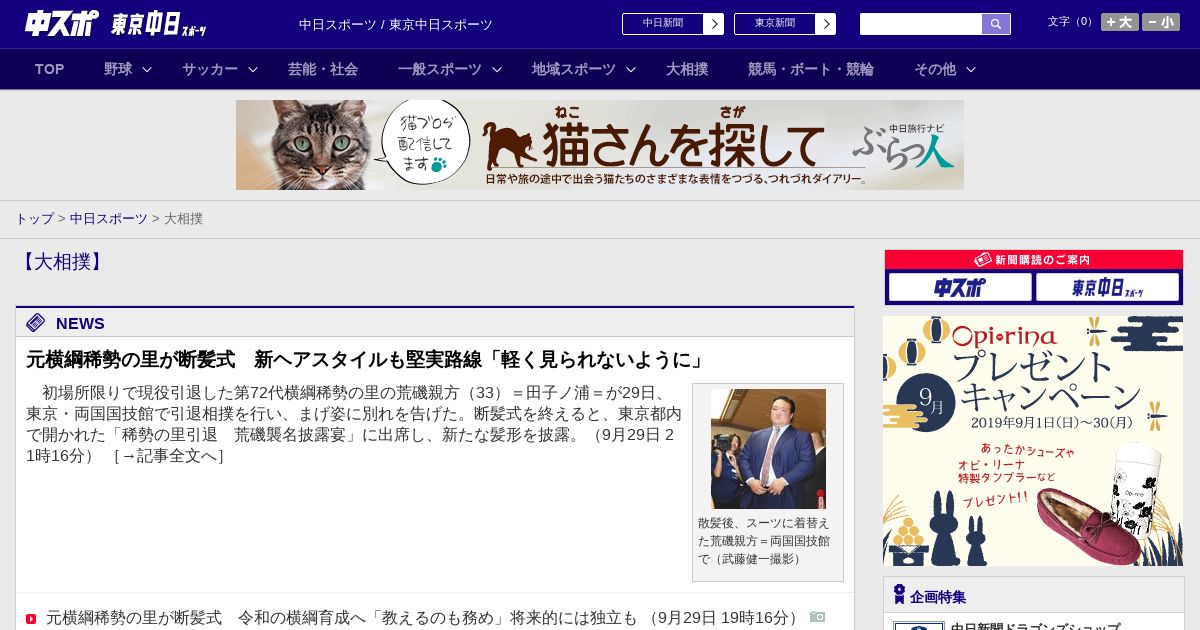Expand the 地域スポーツ dropdown chevron
Viewport: 1200px width, 630px height.
click(631, 69)
